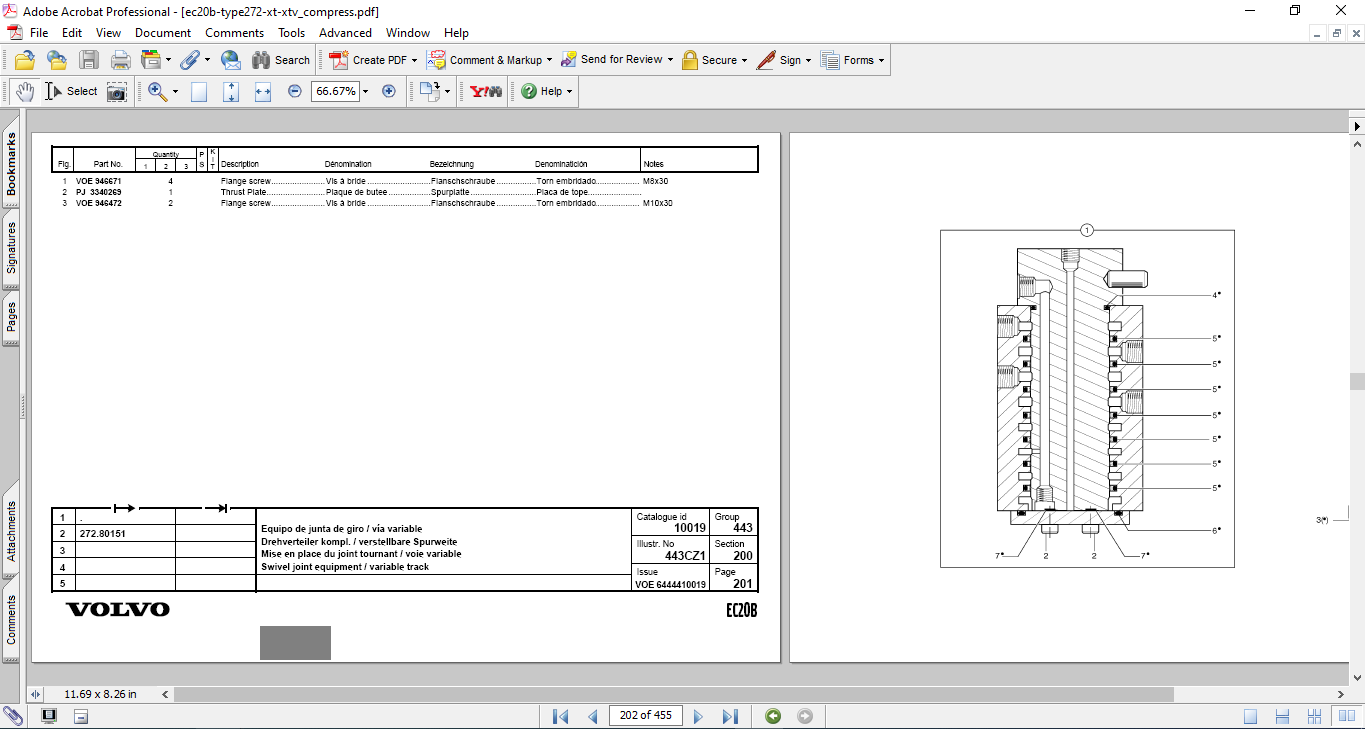This screenshot has width=1365, height=729.
Task: Click the Print icon in toolbar
Action: pos(121,60)
